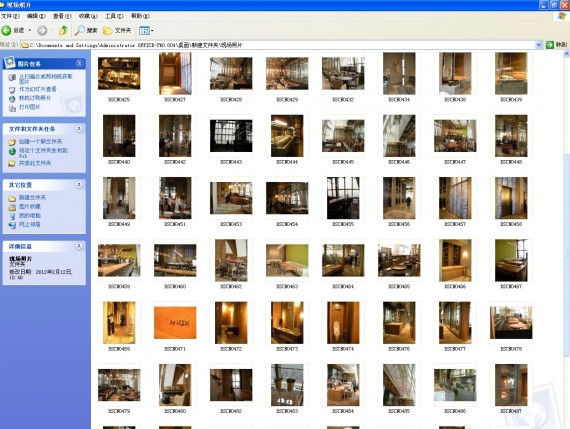
Task: Expand the address bar dropdown
Action: click(x=539, y=45)
